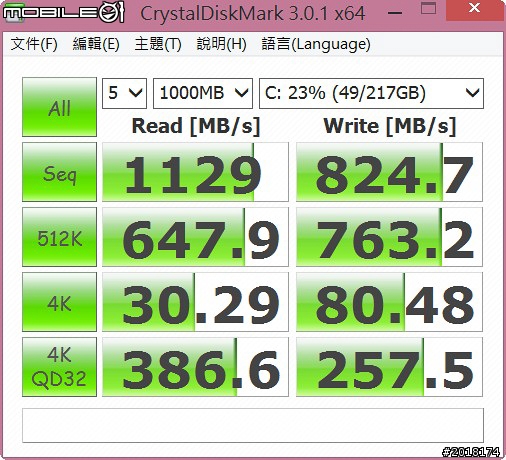The width and height of the screenshot is (506, 460).
Task: Open the 主題(T) menu
Action: [x=158, y=44]
